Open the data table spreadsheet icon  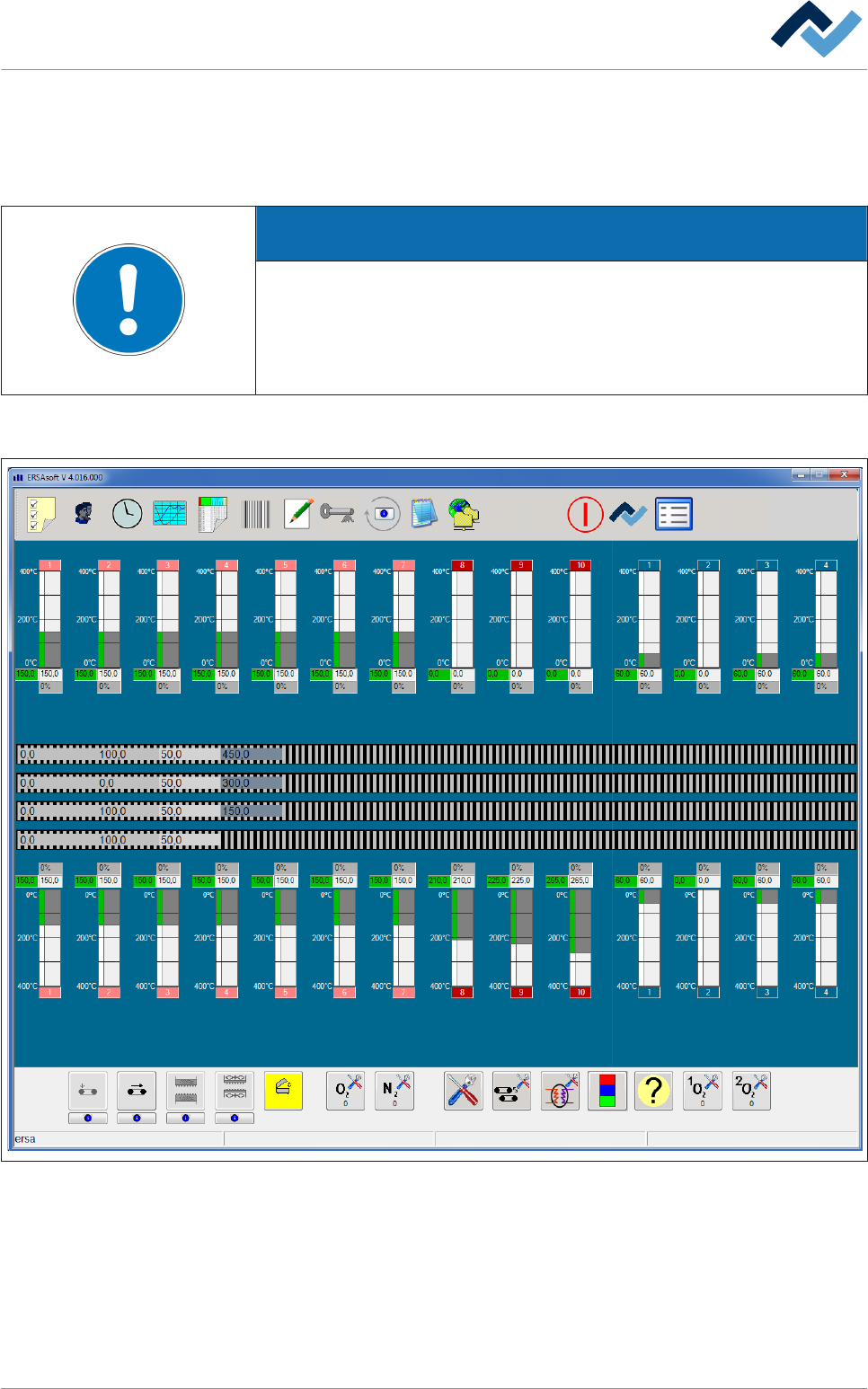[x=213, y=514]
